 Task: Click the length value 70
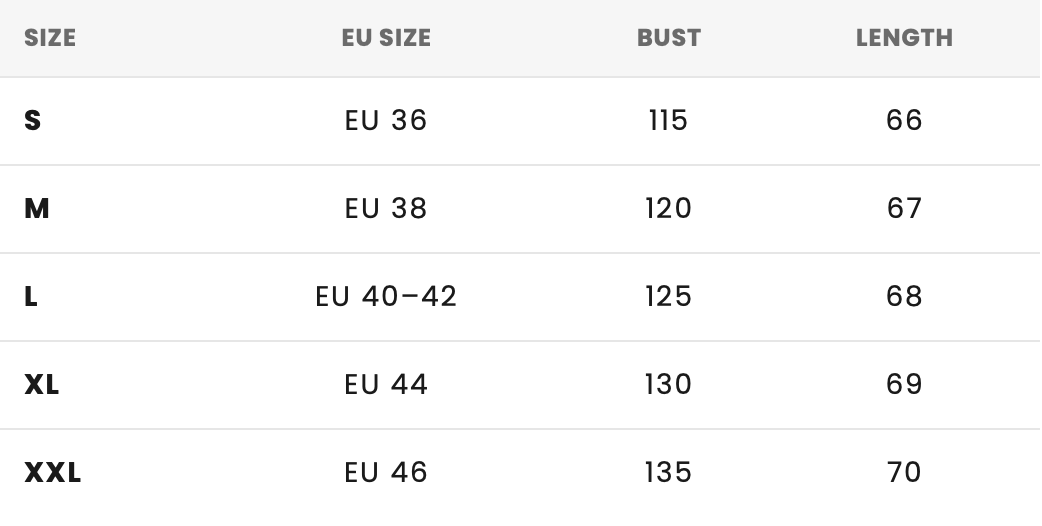pos(904,472)
